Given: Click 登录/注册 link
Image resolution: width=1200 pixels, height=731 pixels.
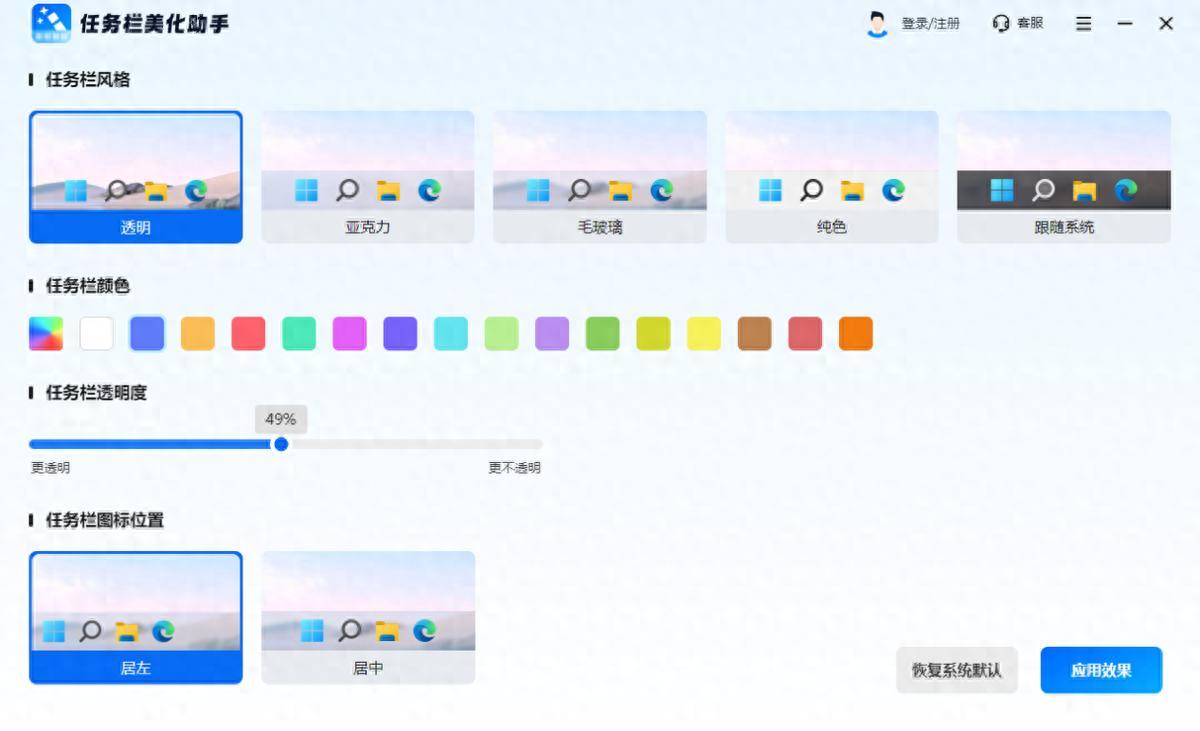Looking at the screenshot, I should coord(930,24).
